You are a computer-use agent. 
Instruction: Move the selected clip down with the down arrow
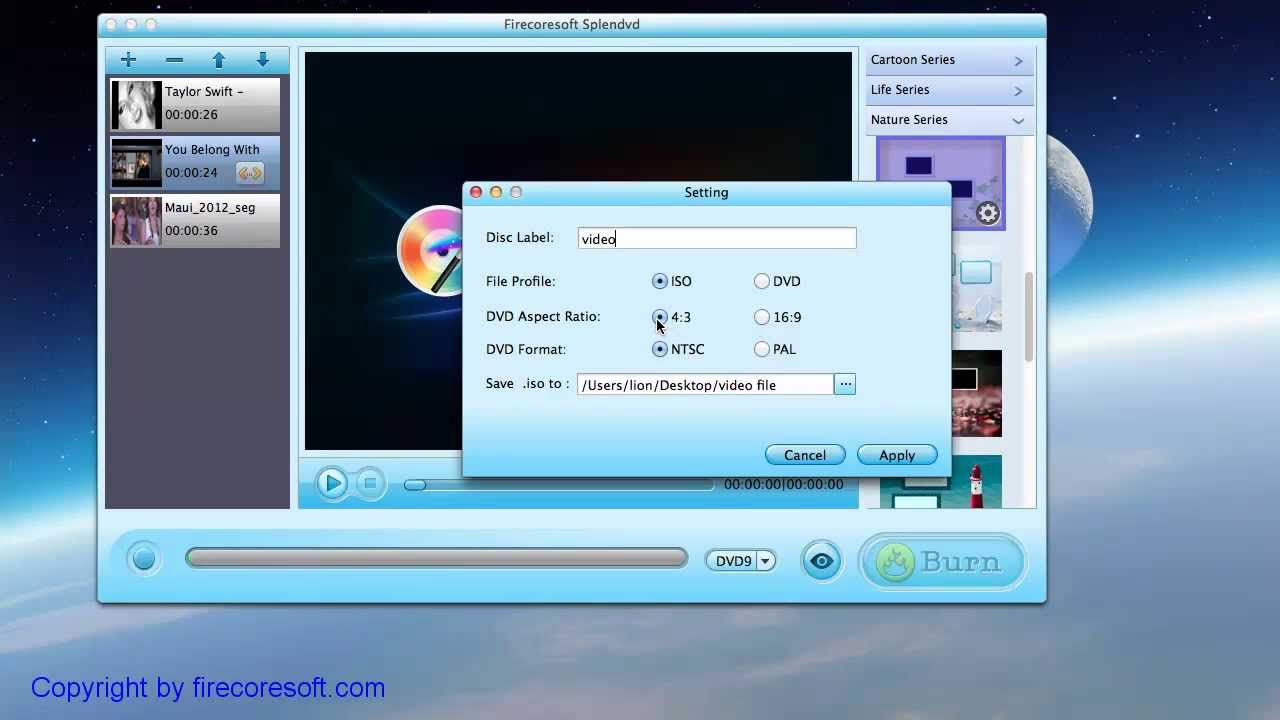point(262,60)
